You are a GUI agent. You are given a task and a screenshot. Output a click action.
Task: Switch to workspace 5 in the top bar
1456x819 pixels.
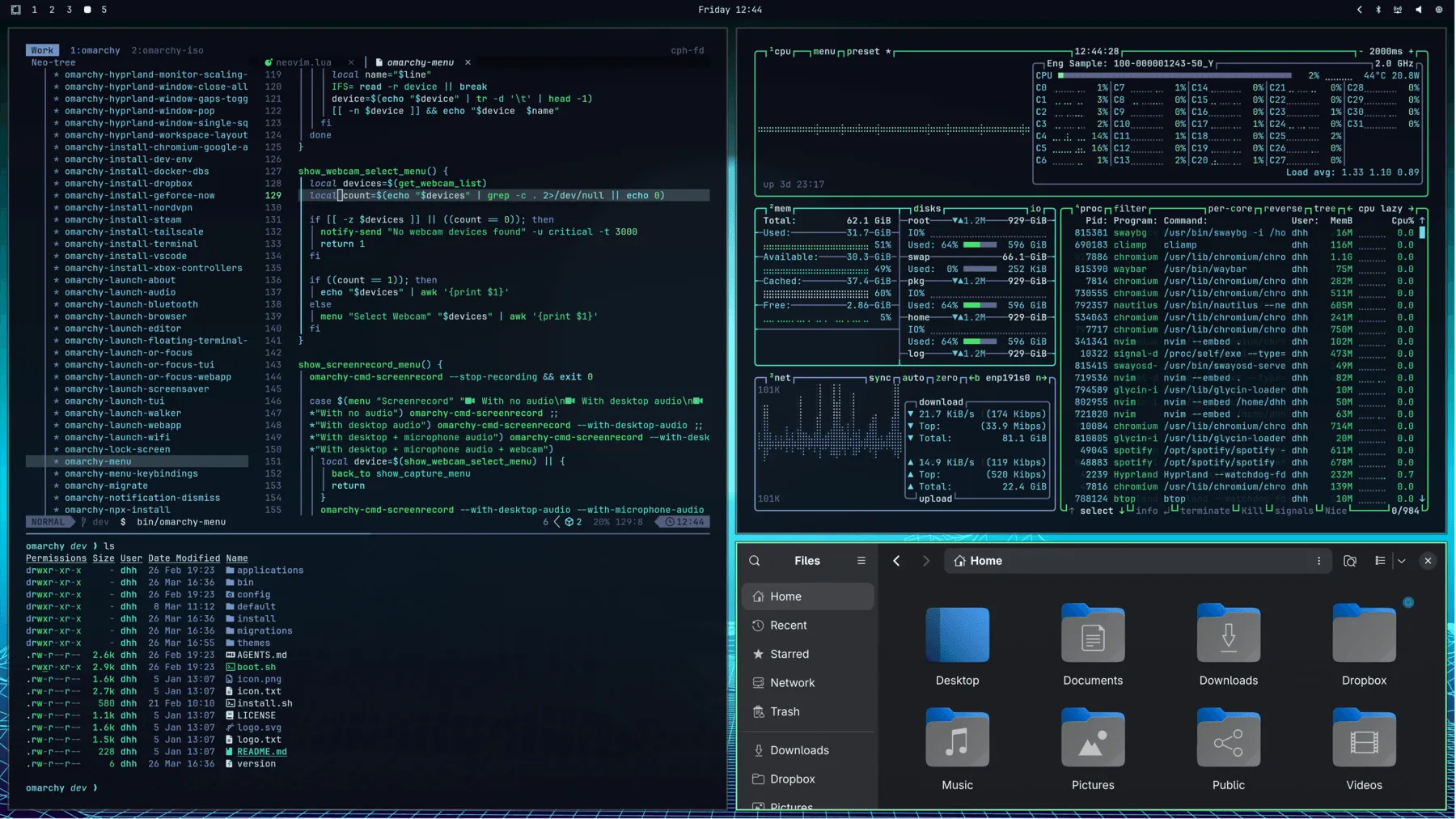(x=104, y=10)
